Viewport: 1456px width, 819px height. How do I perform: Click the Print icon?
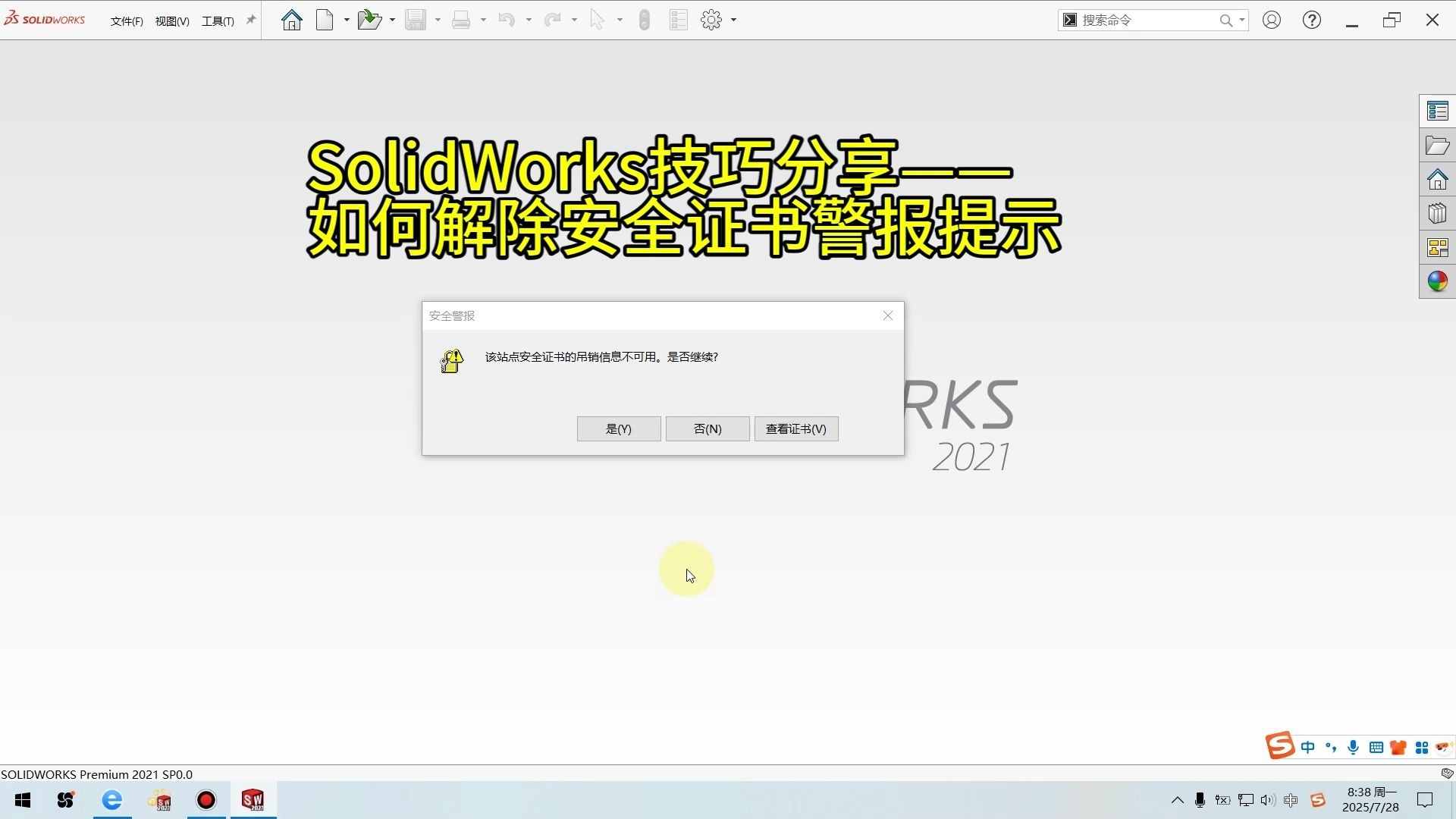[461, 20]
